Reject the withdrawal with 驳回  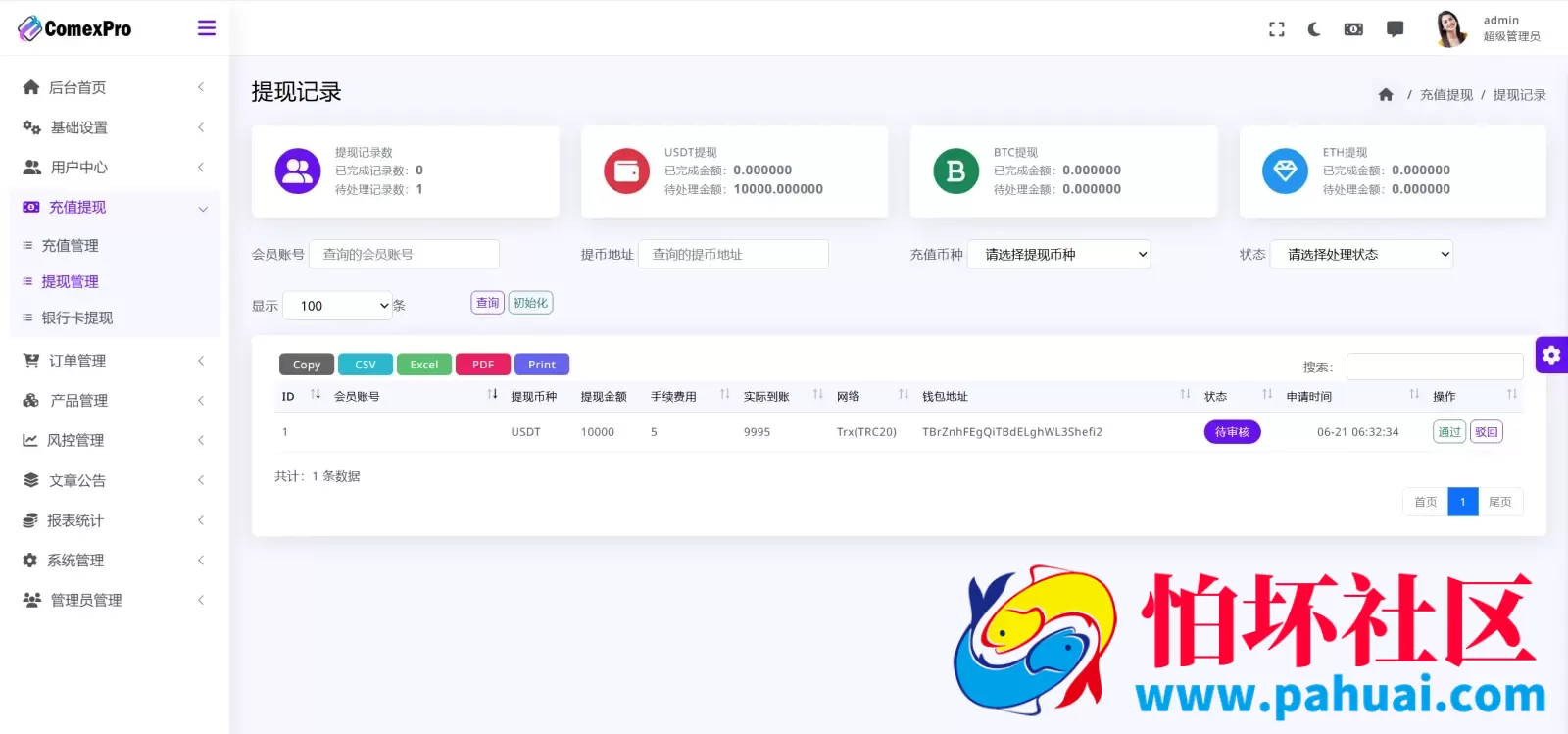click(x=1487, y=432)
